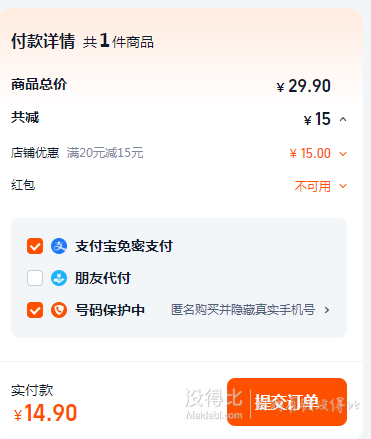Click the 不可用 red packet status text
This screenshot has height=439, width=371.
coord(313,186)
